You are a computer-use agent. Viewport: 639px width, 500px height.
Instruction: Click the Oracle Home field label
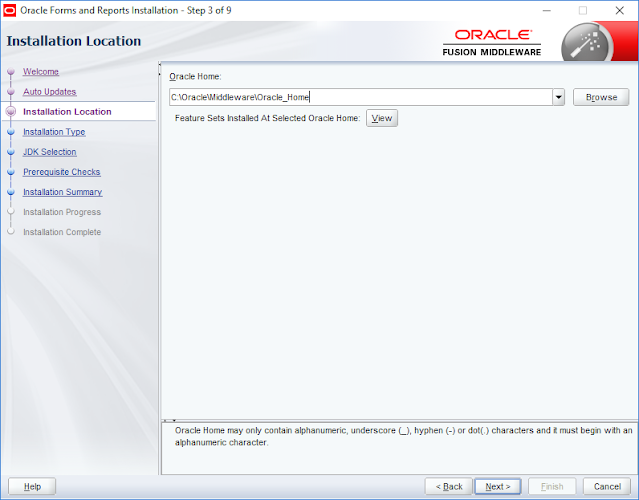[x=195, y=77]
